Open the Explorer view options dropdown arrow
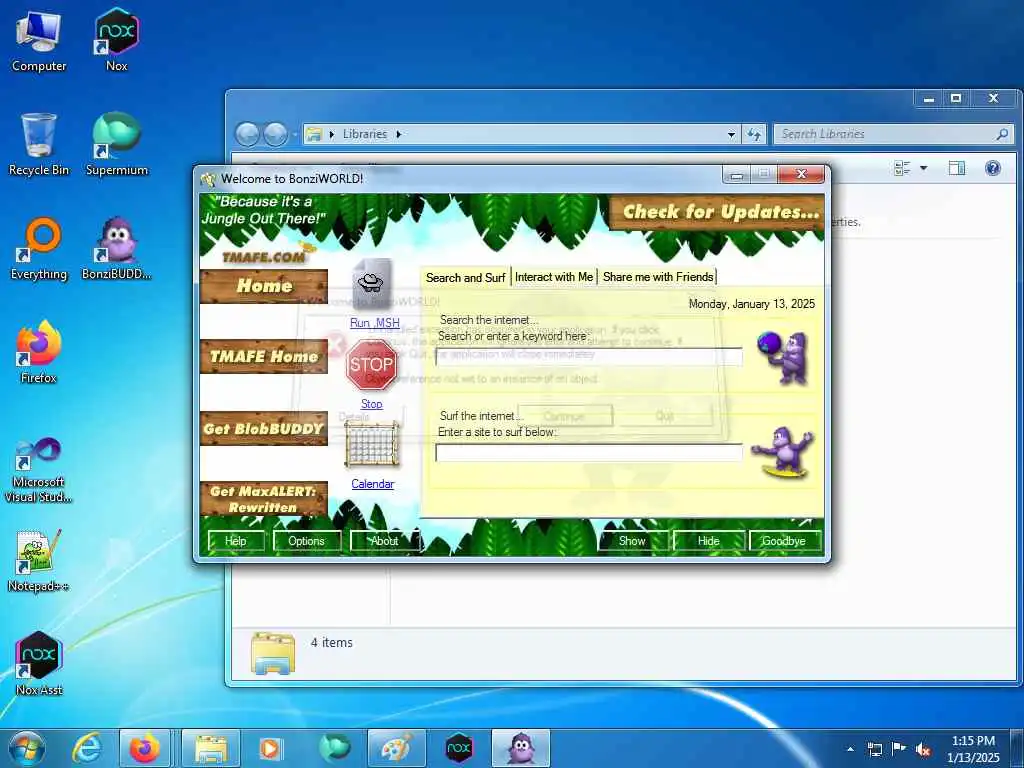 (923, 168)
